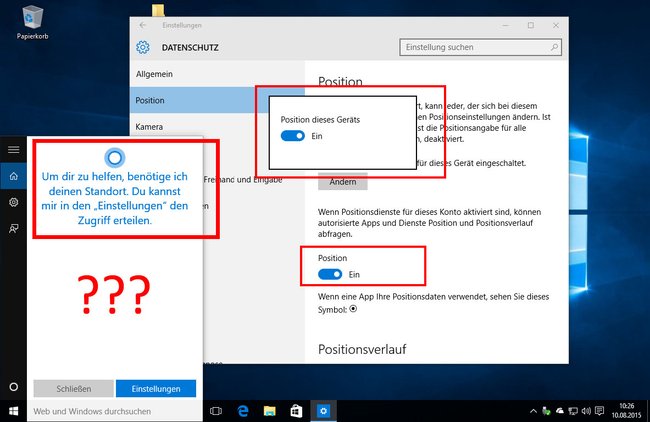Click the Cortana ring logo in message
Viewport: 650px width, 422px height.
115,158
